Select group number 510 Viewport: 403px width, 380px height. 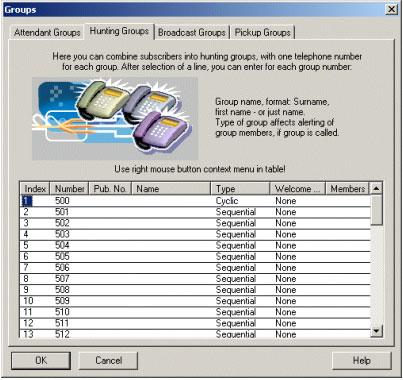[x=196, y=312]
